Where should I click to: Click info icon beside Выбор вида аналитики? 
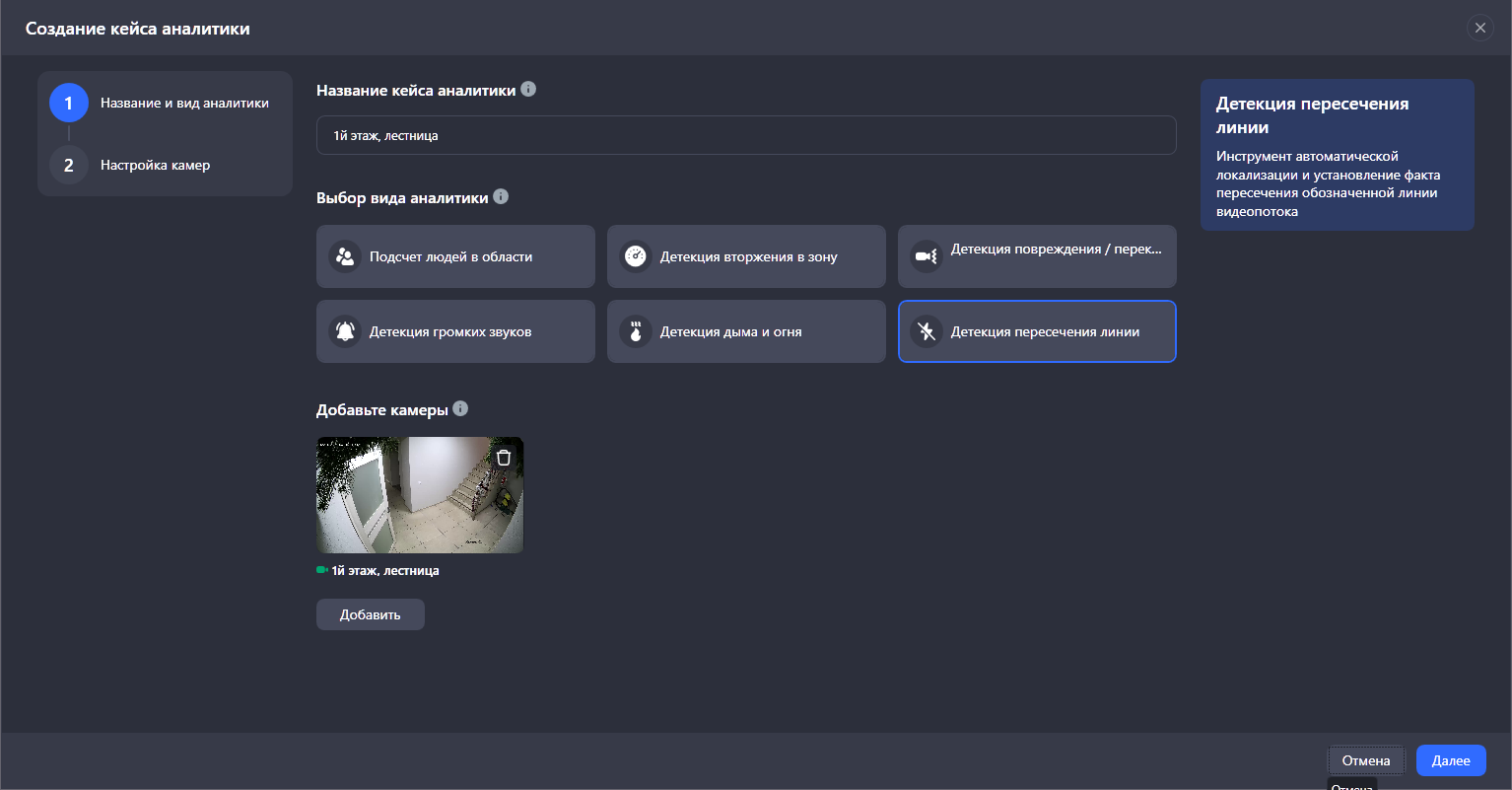(501, 197)
